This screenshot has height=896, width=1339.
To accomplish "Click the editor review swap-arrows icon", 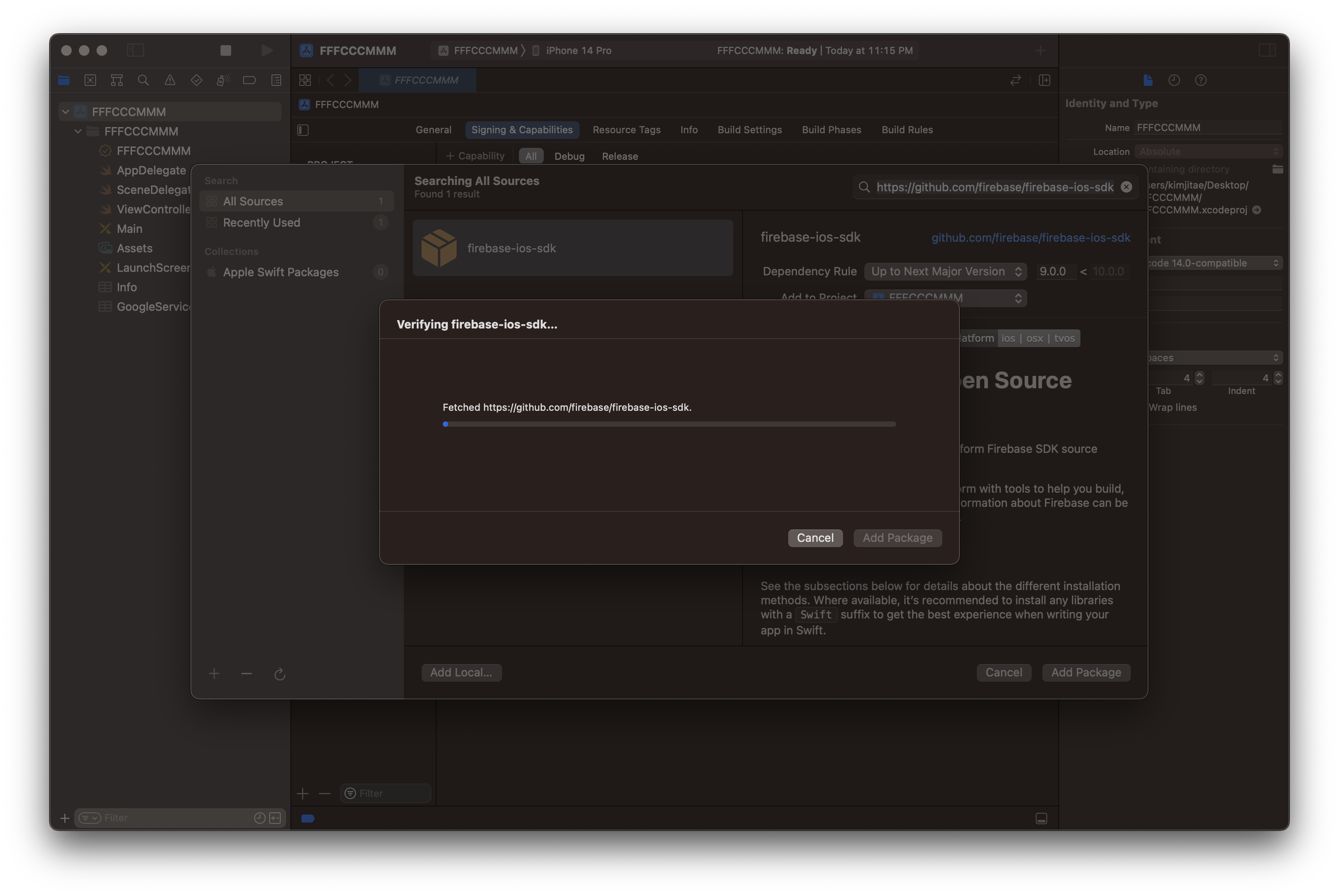I will click(1015, 80).
